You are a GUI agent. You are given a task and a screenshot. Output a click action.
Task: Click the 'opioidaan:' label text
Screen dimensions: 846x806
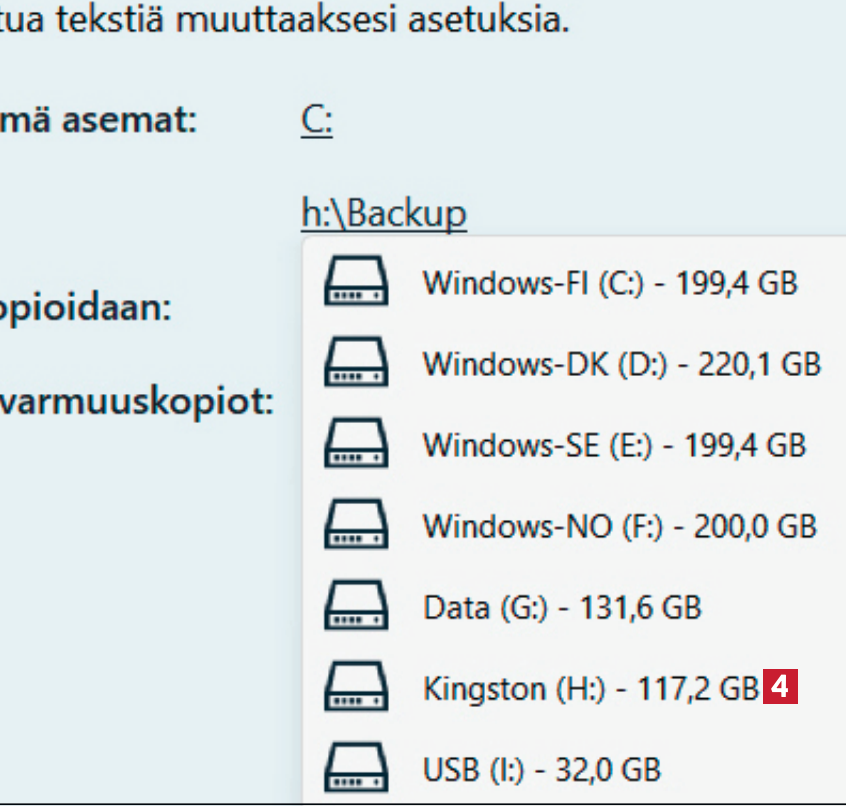coord(84,308)
